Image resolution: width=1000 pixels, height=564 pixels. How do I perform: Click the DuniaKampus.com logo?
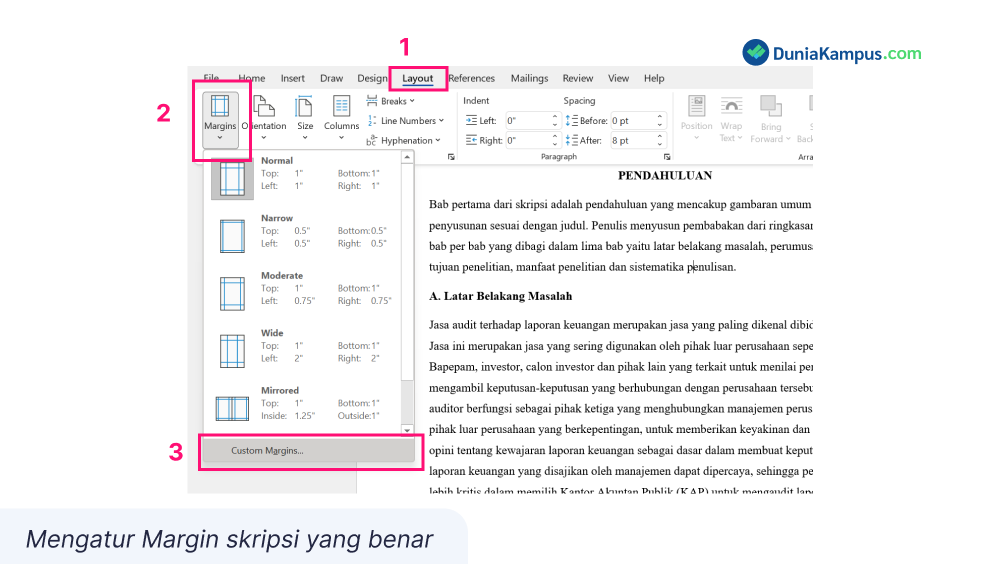coord(832,53)
